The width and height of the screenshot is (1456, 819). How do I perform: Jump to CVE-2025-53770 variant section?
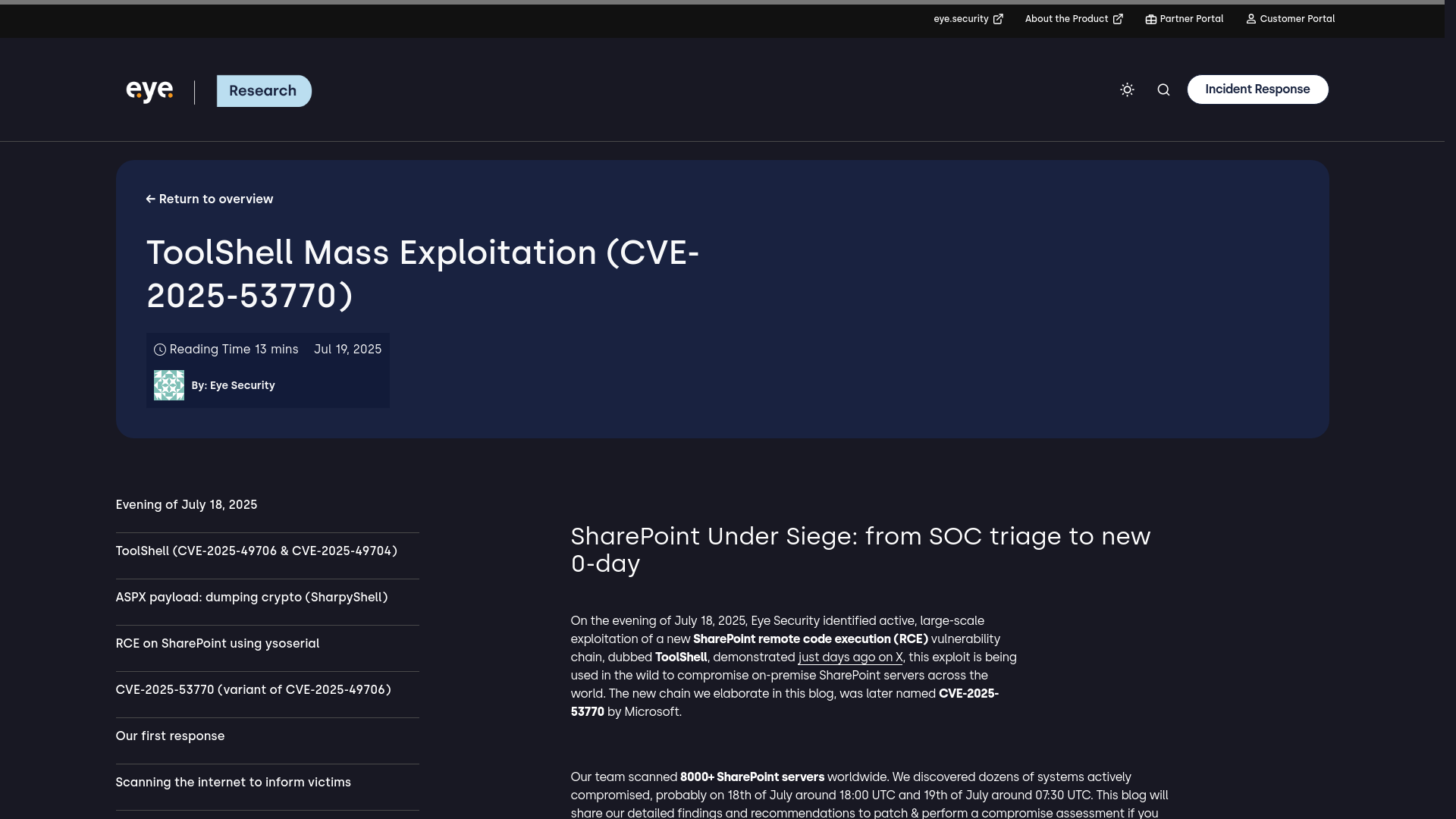pos(253,690)
